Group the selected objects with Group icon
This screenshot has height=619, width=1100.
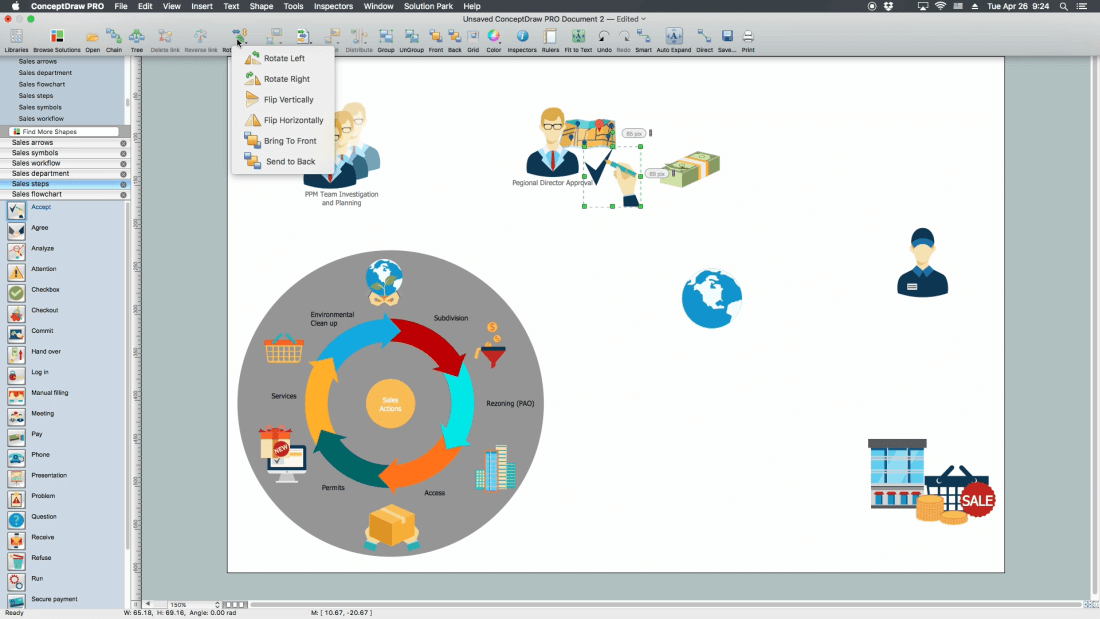386,40
